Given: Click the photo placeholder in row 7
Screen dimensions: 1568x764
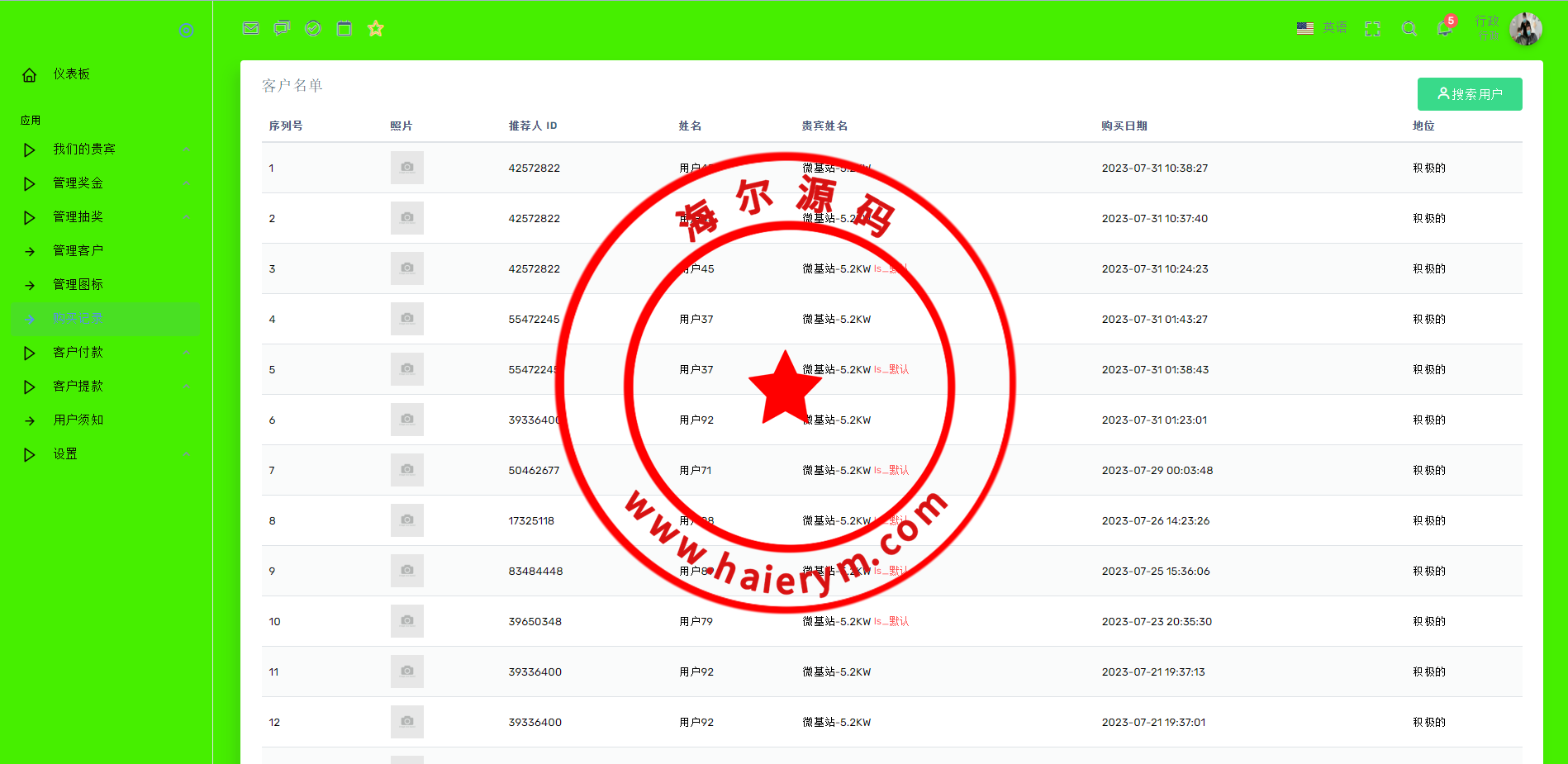Looking at the screenshot, I should (407, 470).
